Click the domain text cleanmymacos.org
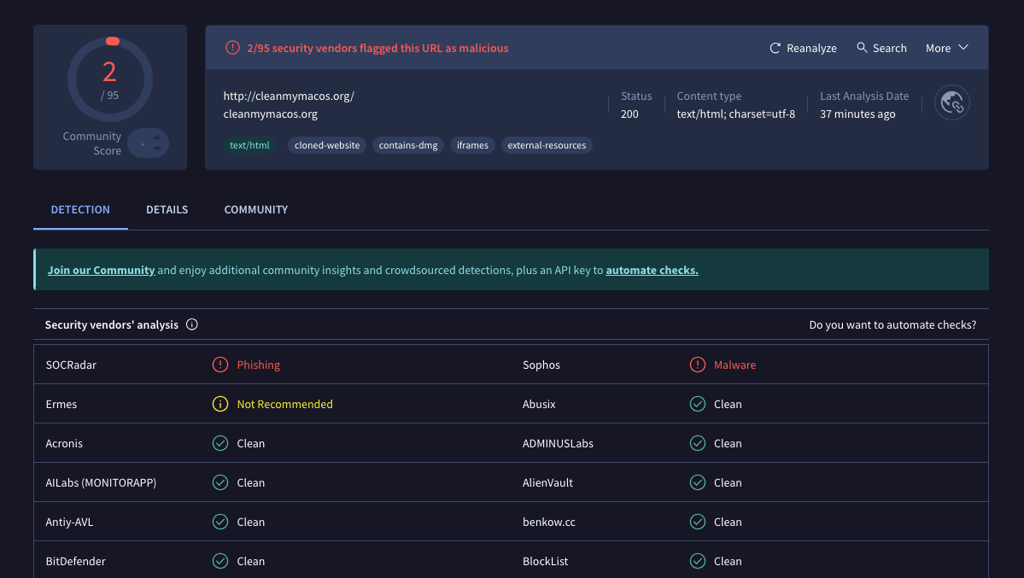This screenshot has width=1024, height=578. click(x=270, y=114)
